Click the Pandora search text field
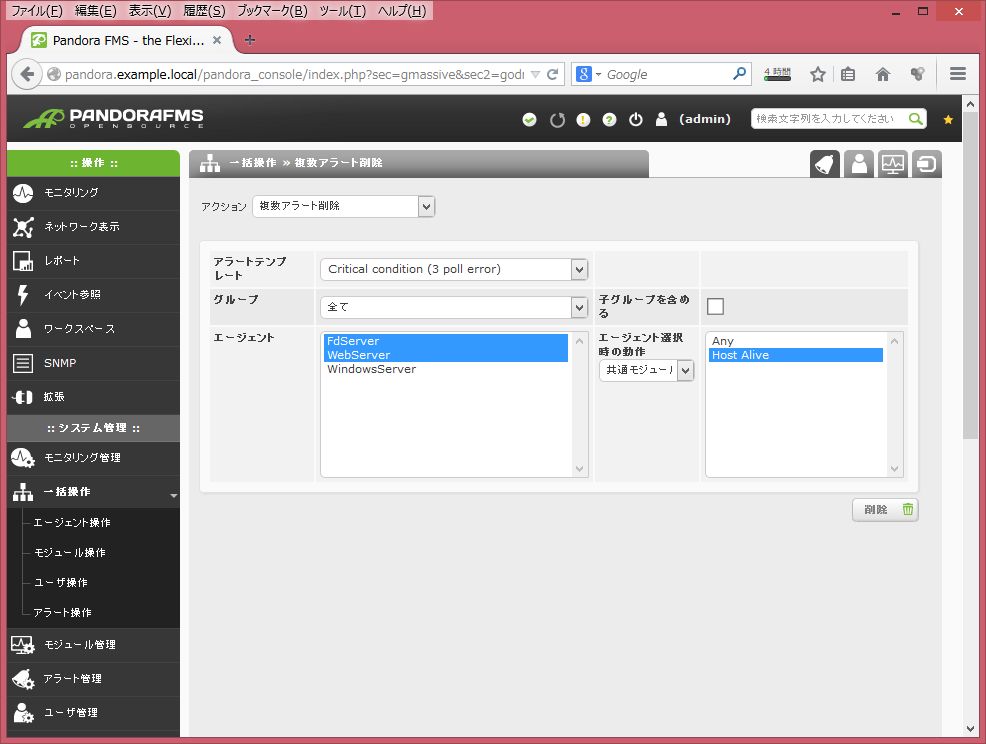This screenshot has width=986, height=744. (828, 119)
